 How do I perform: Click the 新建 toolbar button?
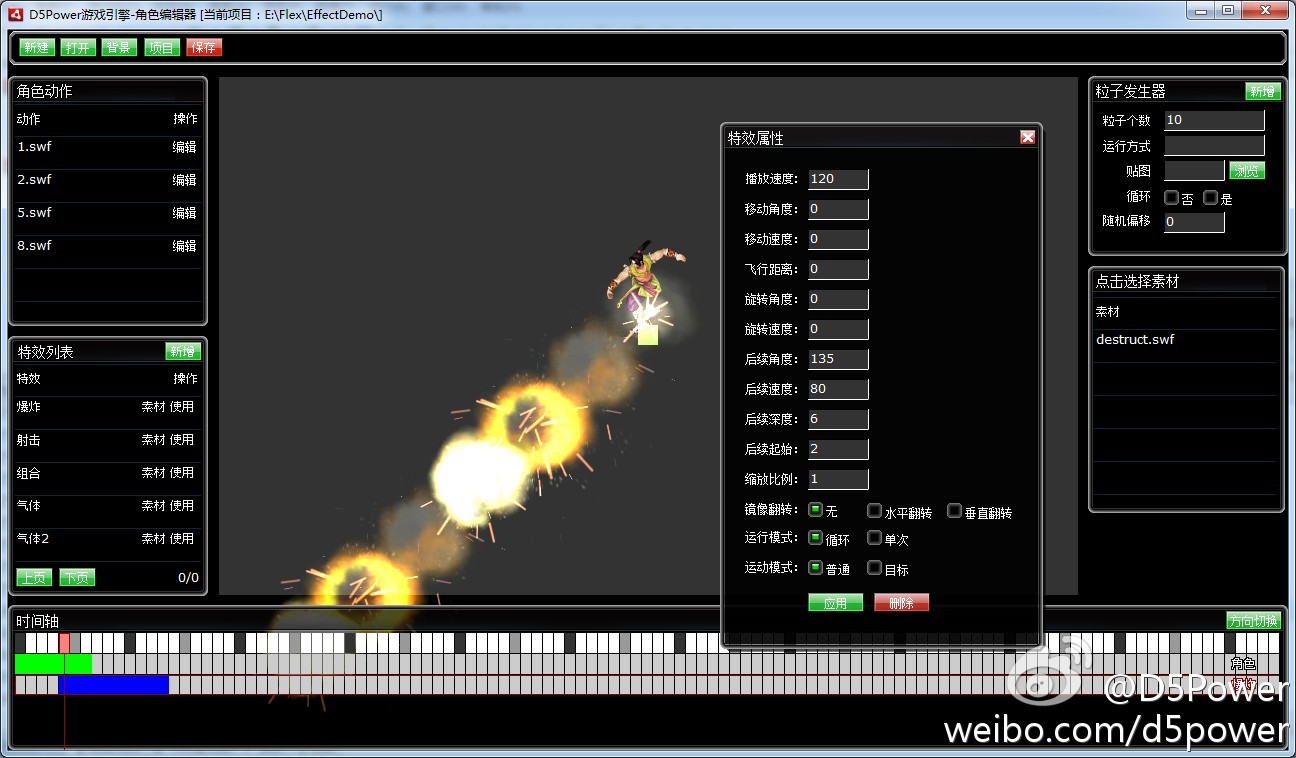click(x=37, y=48)
